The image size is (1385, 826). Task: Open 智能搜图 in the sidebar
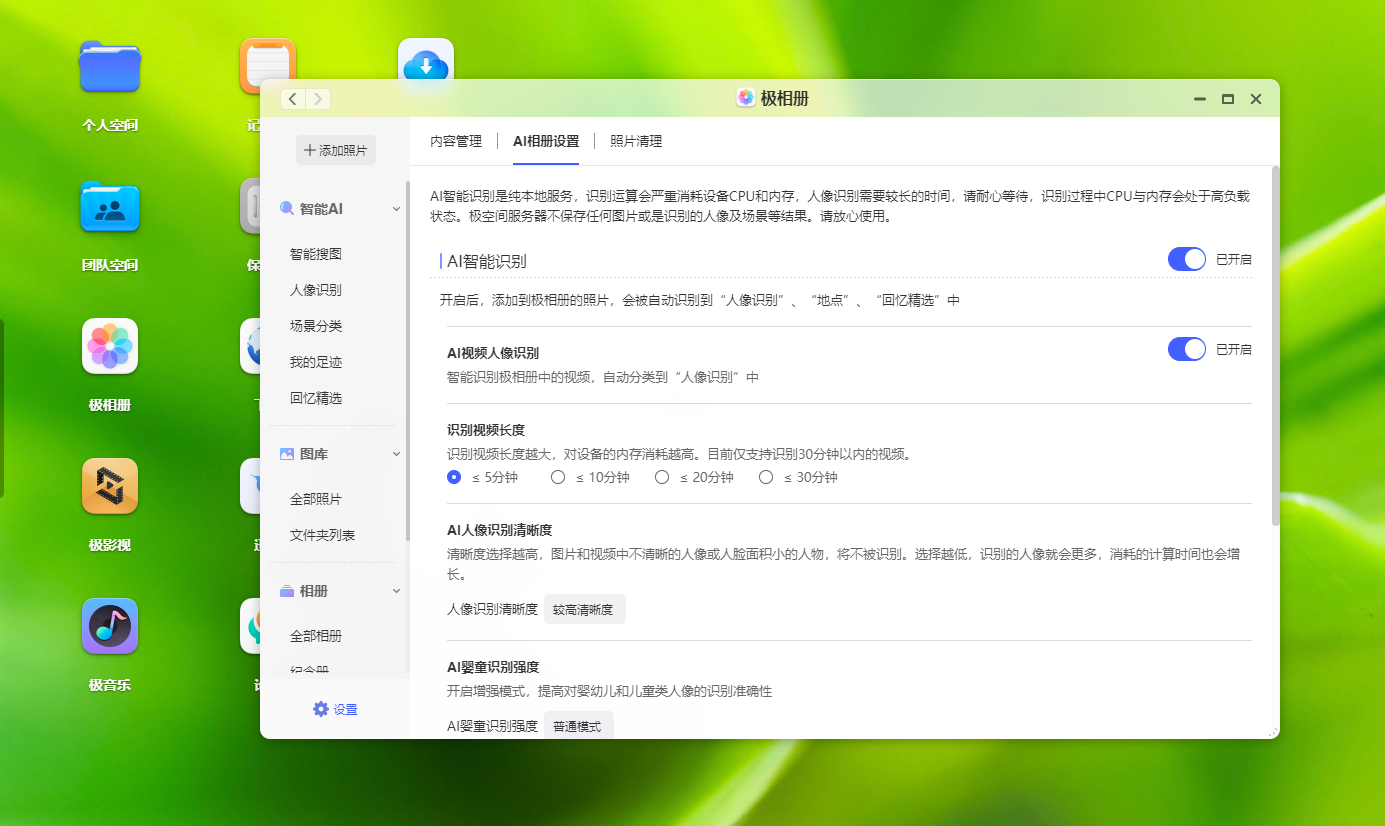[316, 254]
